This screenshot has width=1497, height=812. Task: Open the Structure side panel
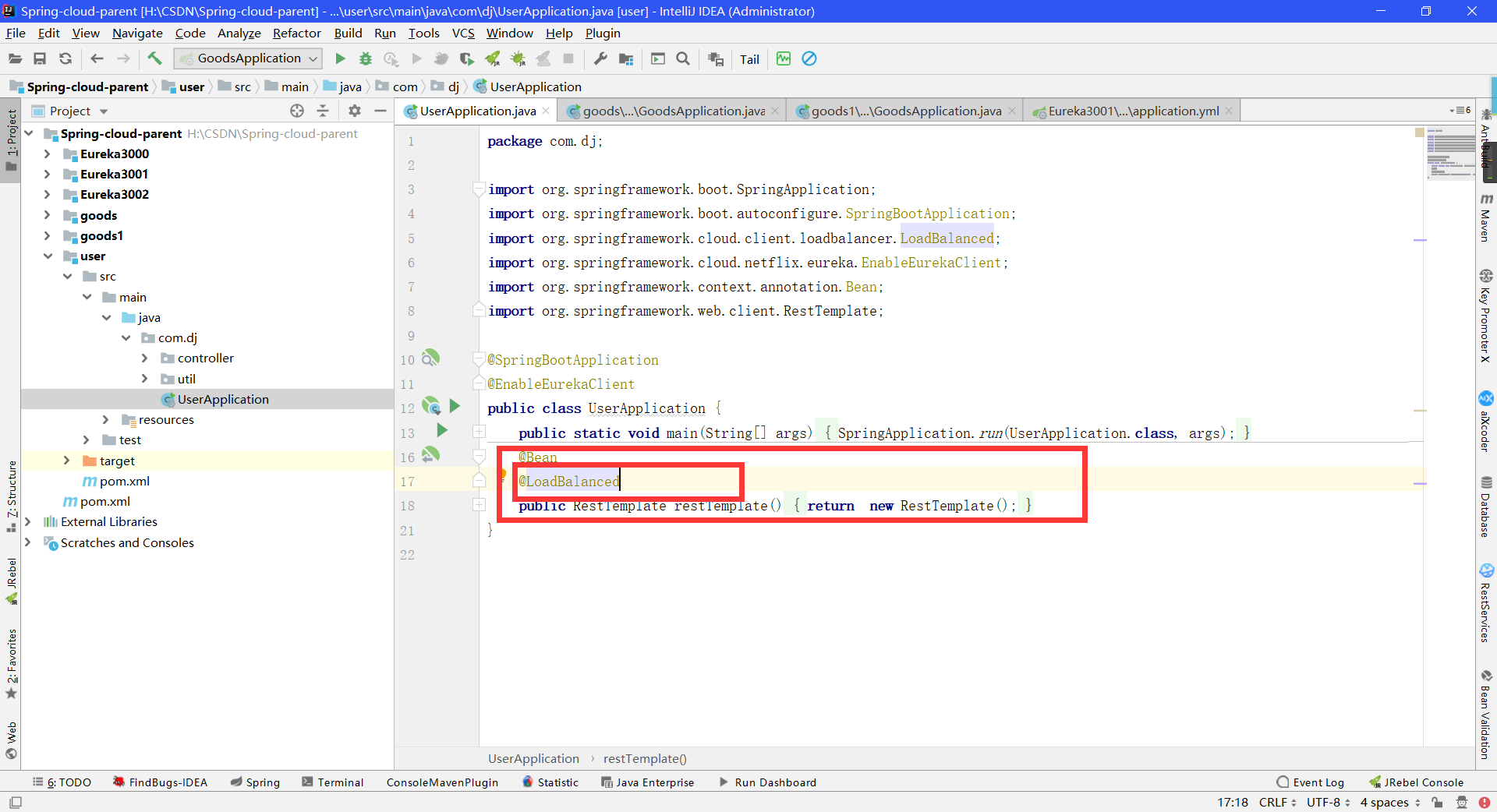point(11,496)
